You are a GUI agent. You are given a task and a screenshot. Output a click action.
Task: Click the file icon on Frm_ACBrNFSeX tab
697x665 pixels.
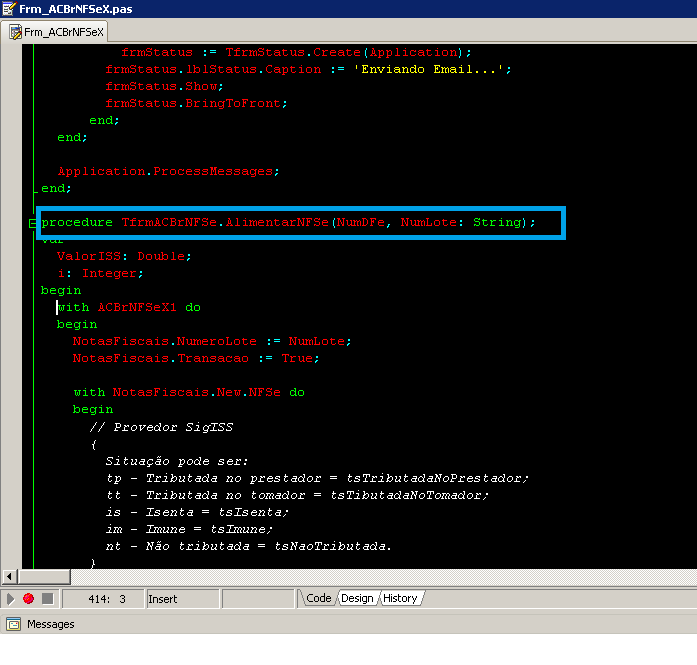(16, 32)
